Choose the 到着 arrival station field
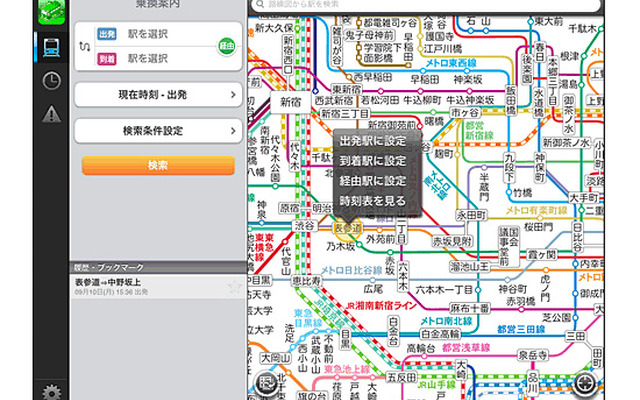This screenshot has width=640, height=400. (x=157, y=59)
